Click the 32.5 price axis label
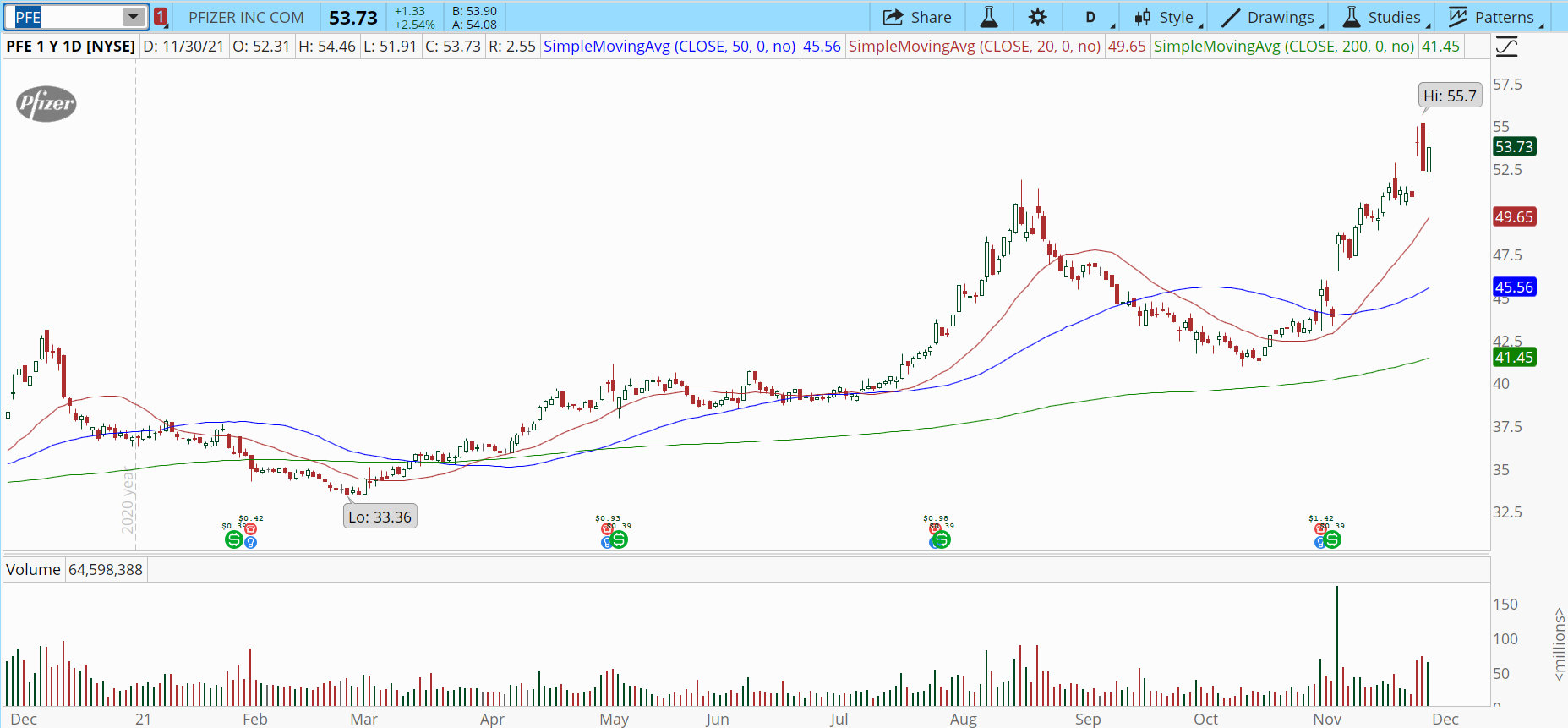The image size is (1568, 728). (1507, 512)
